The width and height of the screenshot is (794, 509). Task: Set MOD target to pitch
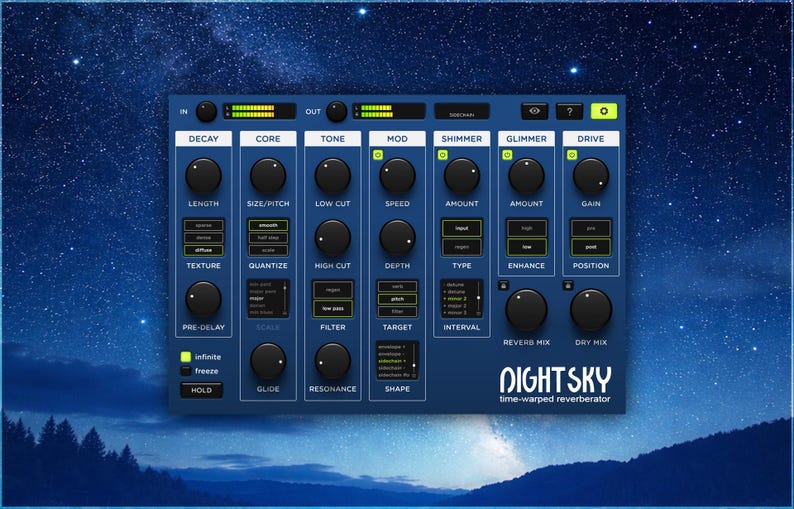pos(398,299)
